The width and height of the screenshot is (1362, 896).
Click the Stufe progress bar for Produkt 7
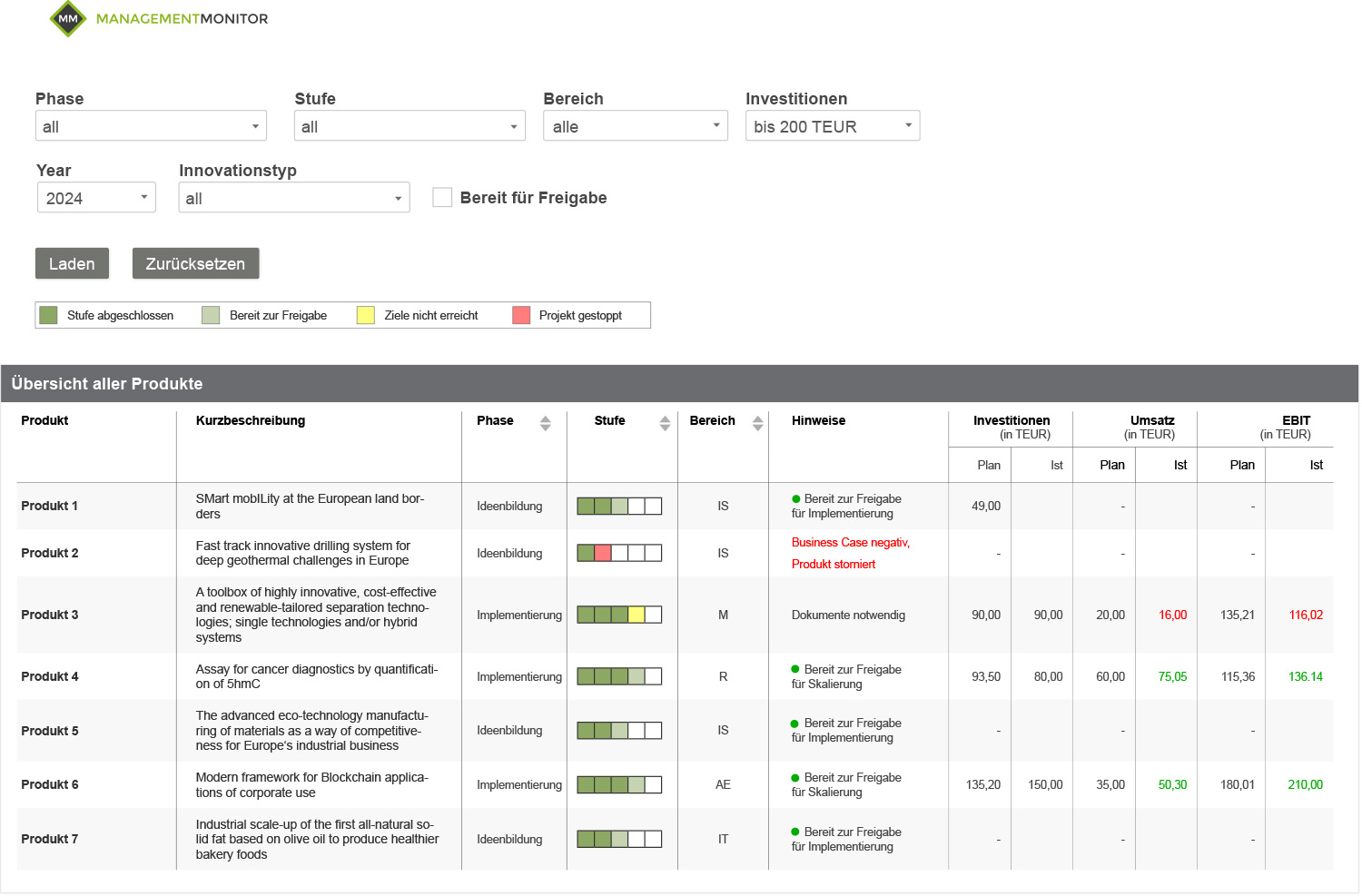pos(619,839)
